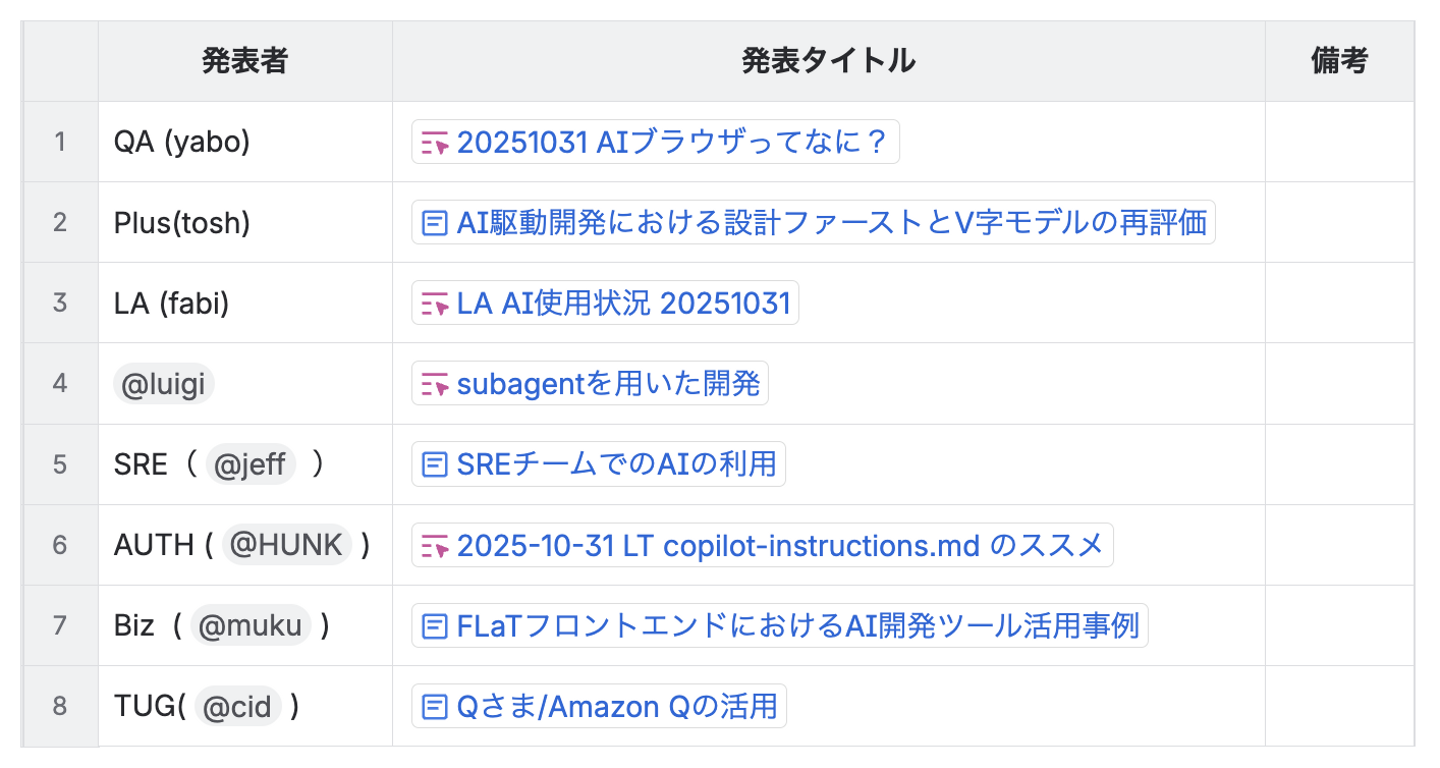Click slides icon beside copilot-instructions.md link
This screenshot has height=768, width=1440.
tap(434, 546)
